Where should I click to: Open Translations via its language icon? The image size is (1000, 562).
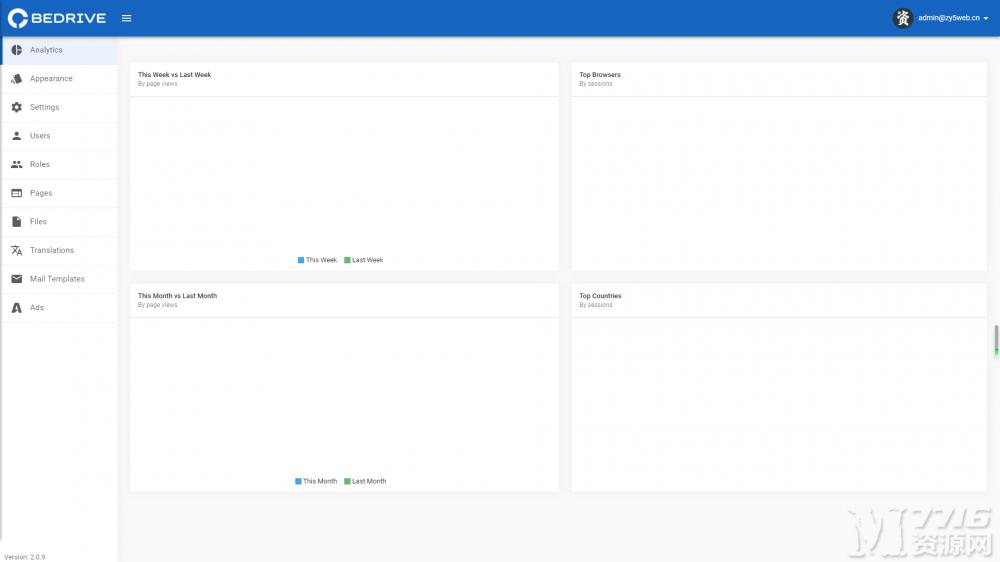click(17, 250)
